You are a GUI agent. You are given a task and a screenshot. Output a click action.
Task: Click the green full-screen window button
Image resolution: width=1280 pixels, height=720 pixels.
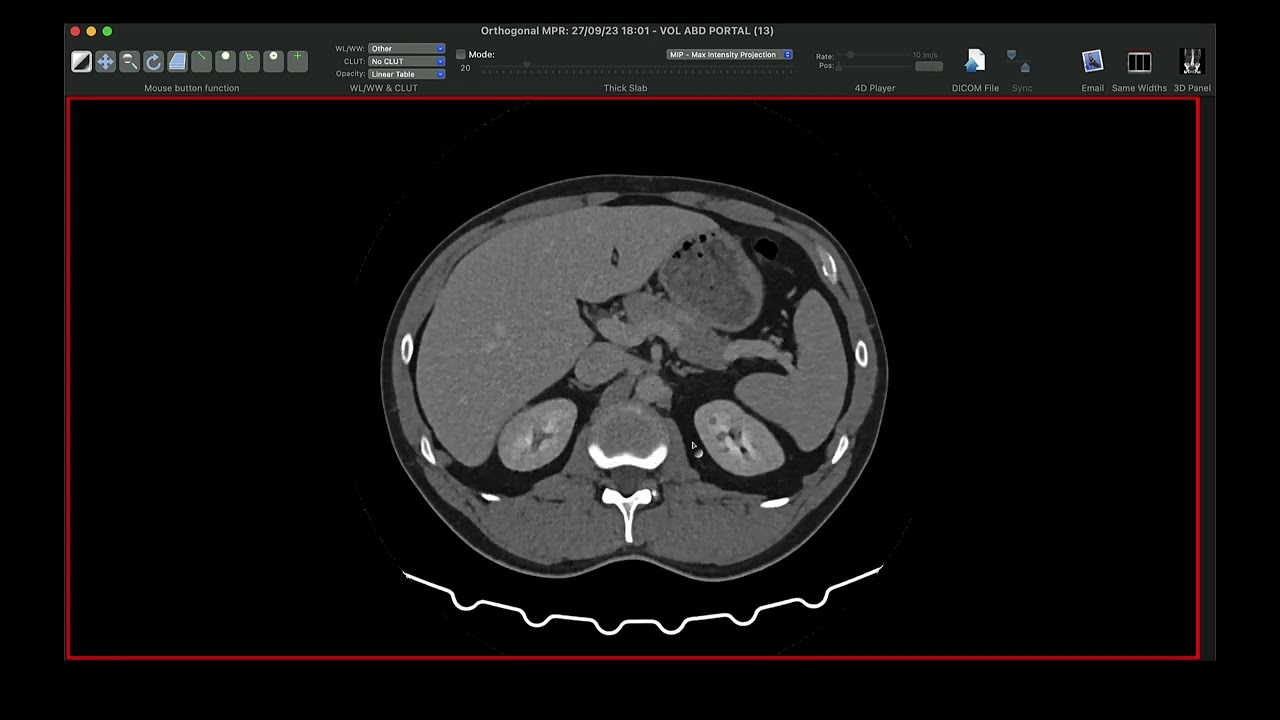pyautogui.click(x=107, y=31)
